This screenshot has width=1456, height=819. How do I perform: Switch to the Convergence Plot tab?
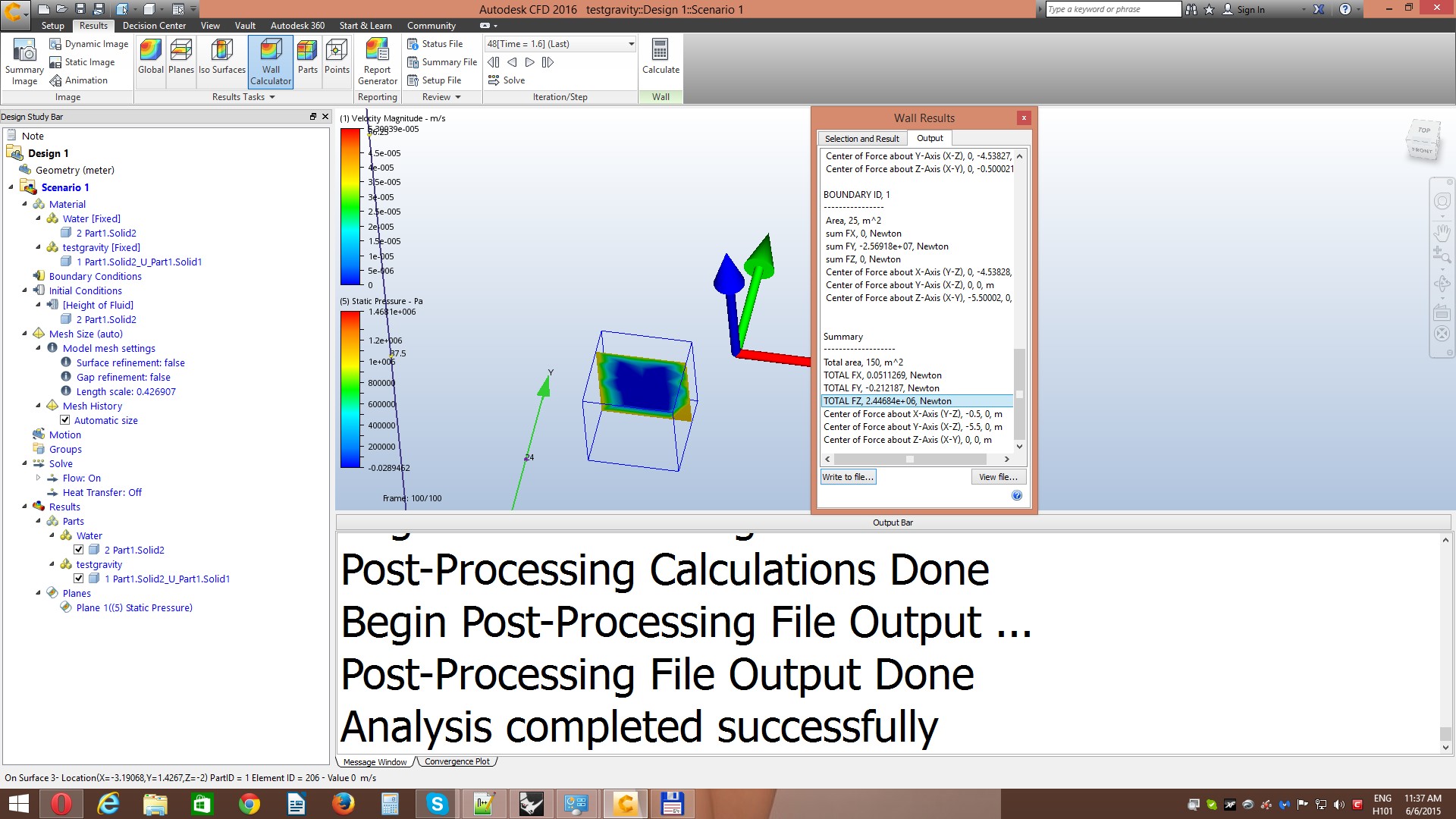point(457,761)
